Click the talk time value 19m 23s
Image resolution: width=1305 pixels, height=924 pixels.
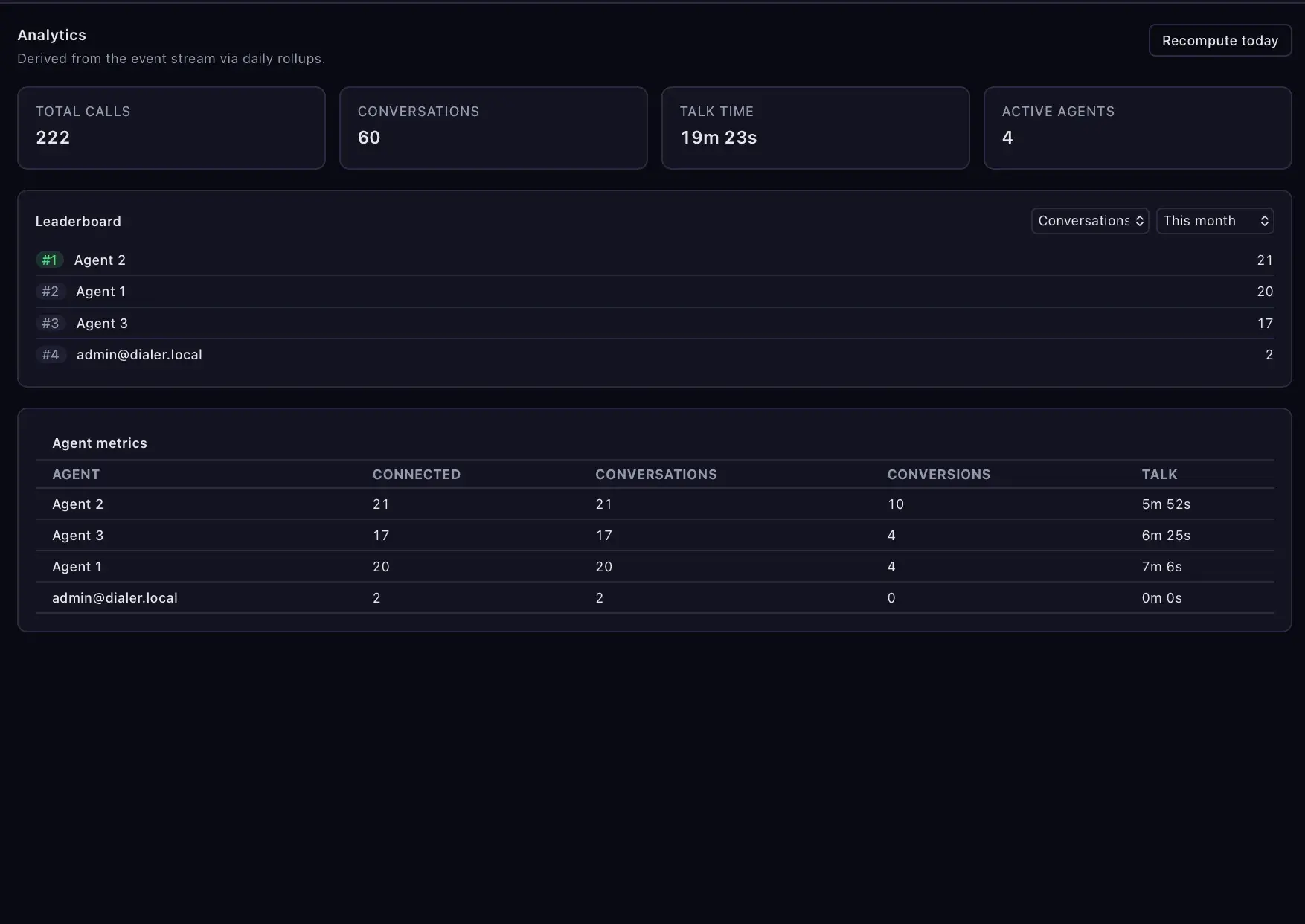coord(719,138)
